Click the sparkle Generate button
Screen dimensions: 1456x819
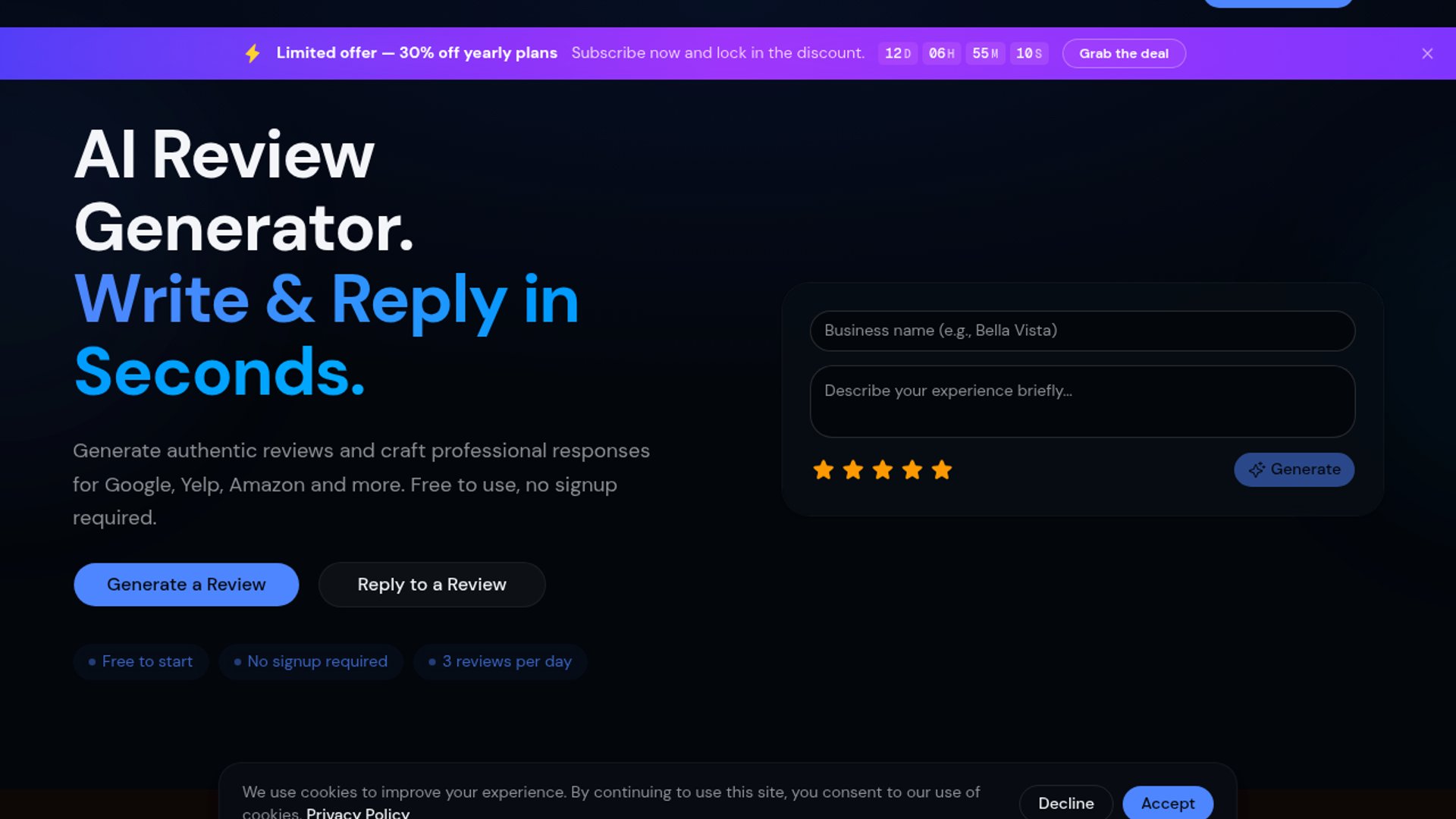(1294, 469)
